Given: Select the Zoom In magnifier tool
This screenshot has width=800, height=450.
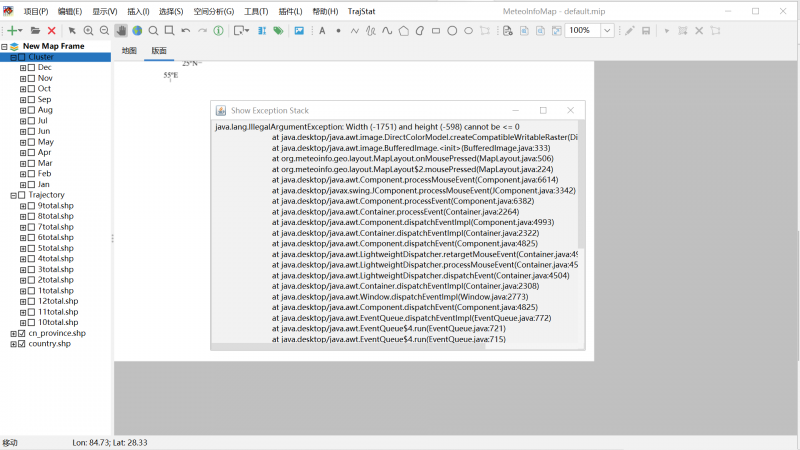Looking at the screenshot, I should (88, 31).
